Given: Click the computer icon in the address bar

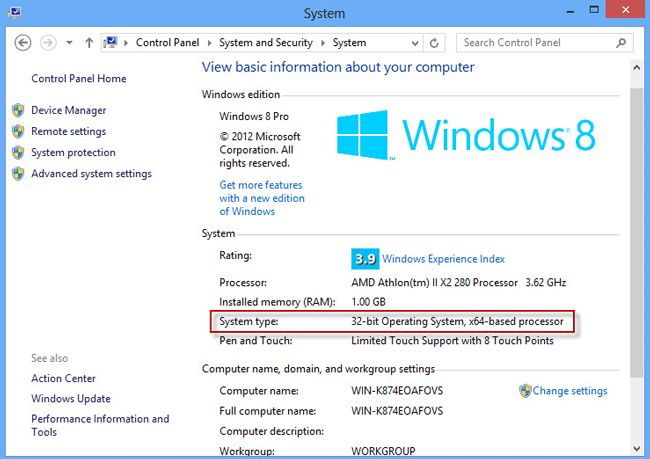Looking at the screenshot, I should (111, 42).
